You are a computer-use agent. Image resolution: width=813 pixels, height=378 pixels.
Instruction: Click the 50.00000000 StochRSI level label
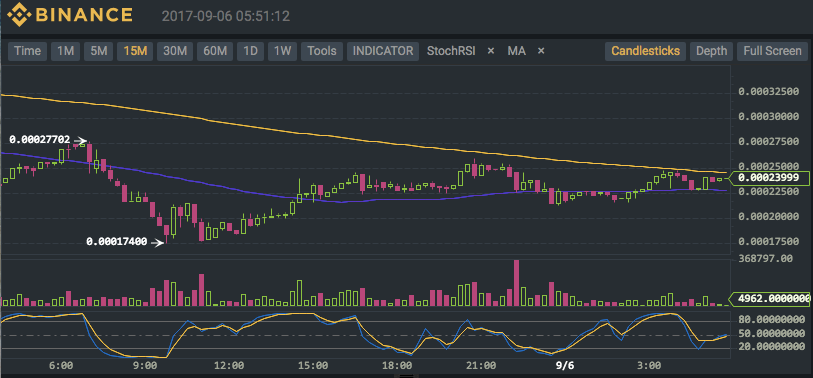(x=772, y=333)
